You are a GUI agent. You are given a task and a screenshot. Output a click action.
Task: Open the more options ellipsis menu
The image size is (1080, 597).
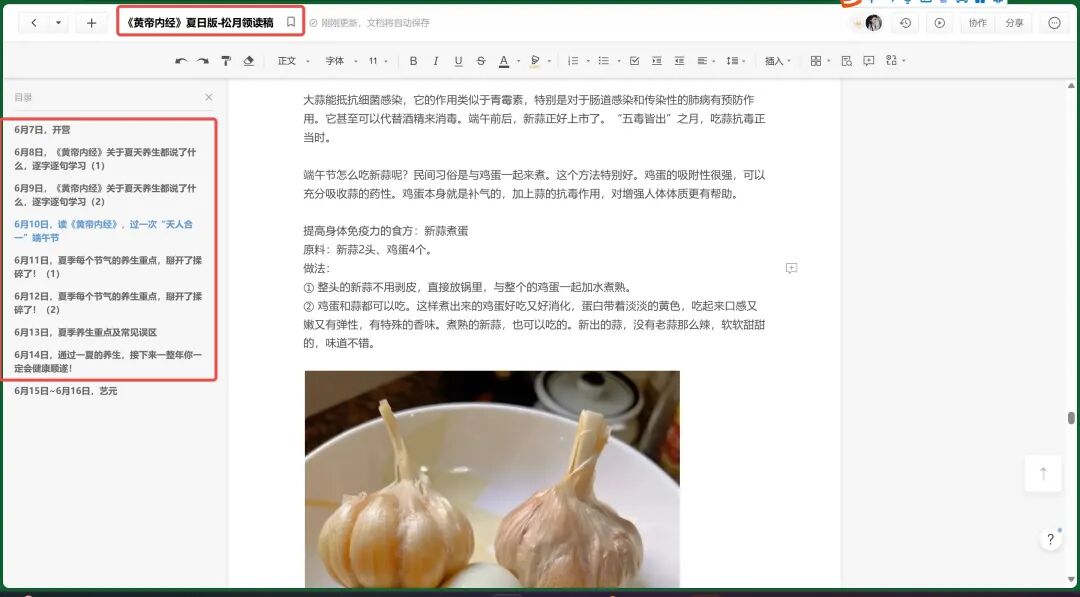pos(1054,23)
